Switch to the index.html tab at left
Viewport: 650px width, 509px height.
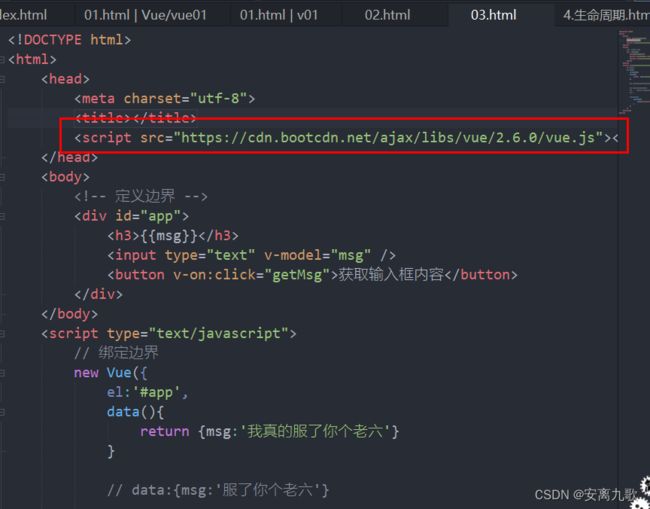(23, 15)
